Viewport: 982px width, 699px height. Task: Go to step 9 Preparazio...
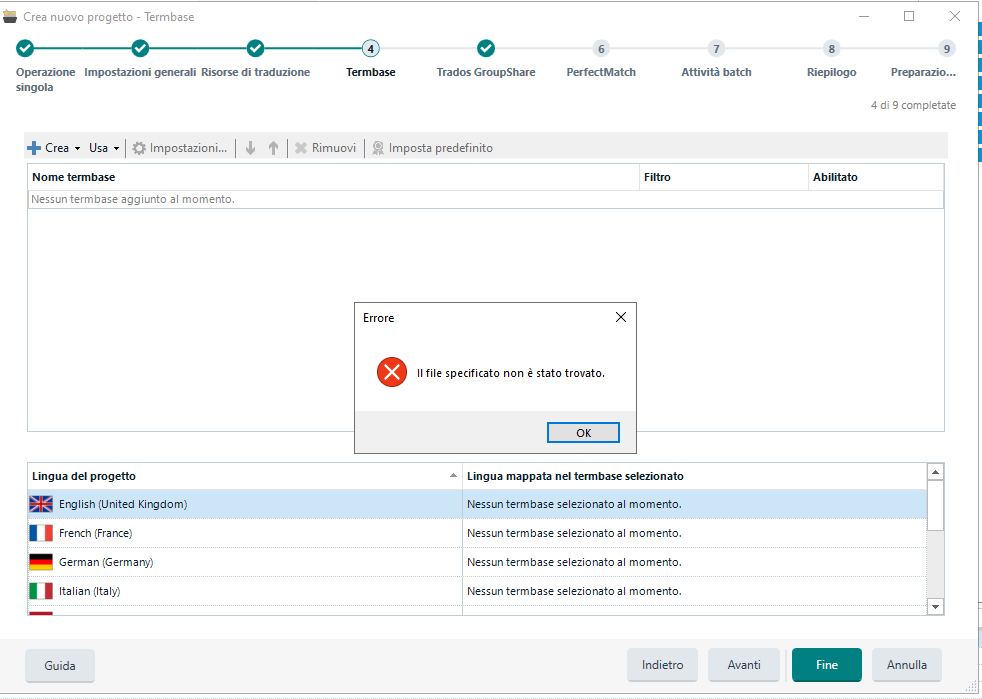[946, 48]
